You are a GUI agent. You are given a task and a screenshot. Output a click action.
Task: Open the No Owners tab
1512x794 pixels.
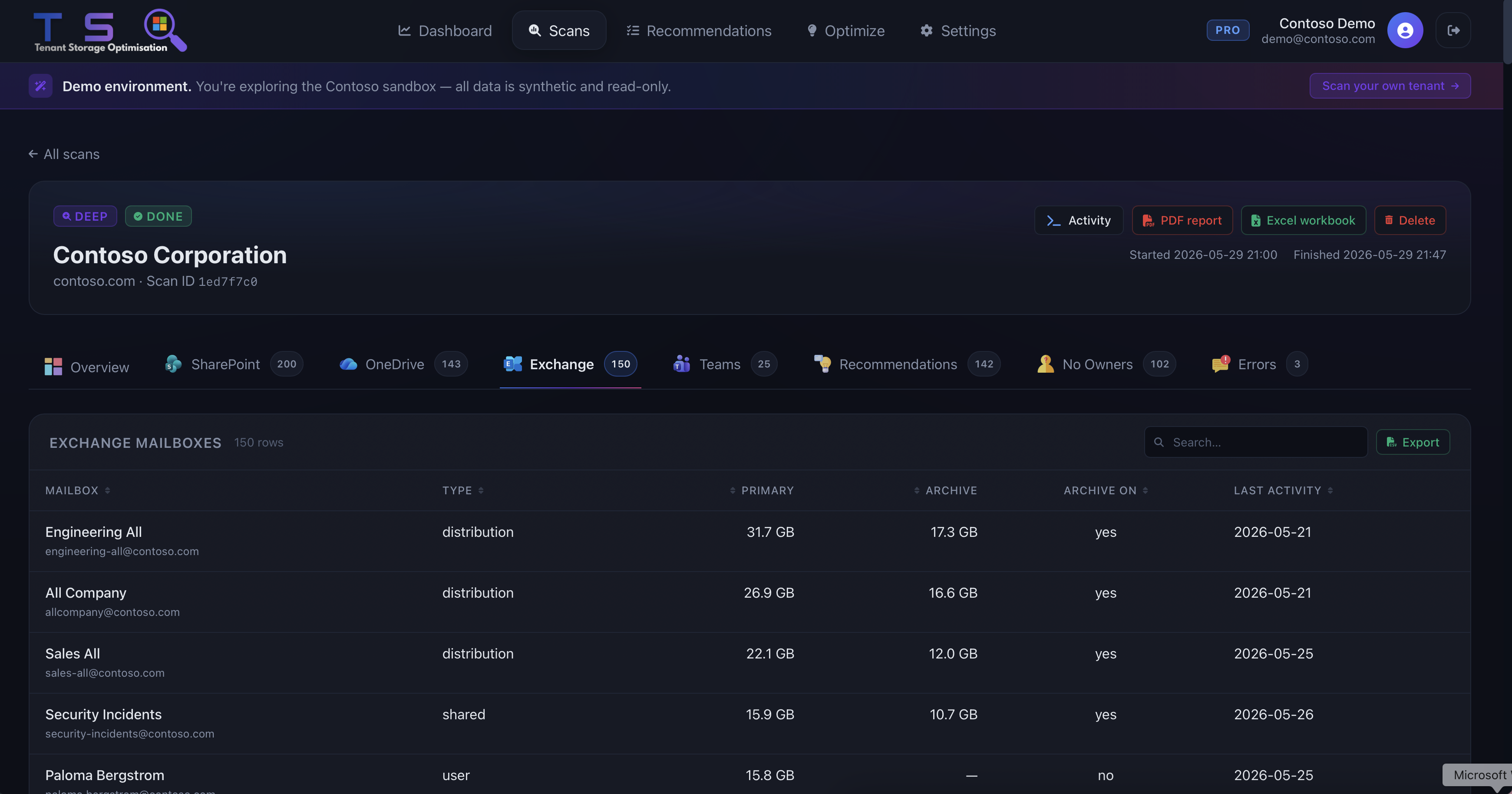pos(1106,364)
